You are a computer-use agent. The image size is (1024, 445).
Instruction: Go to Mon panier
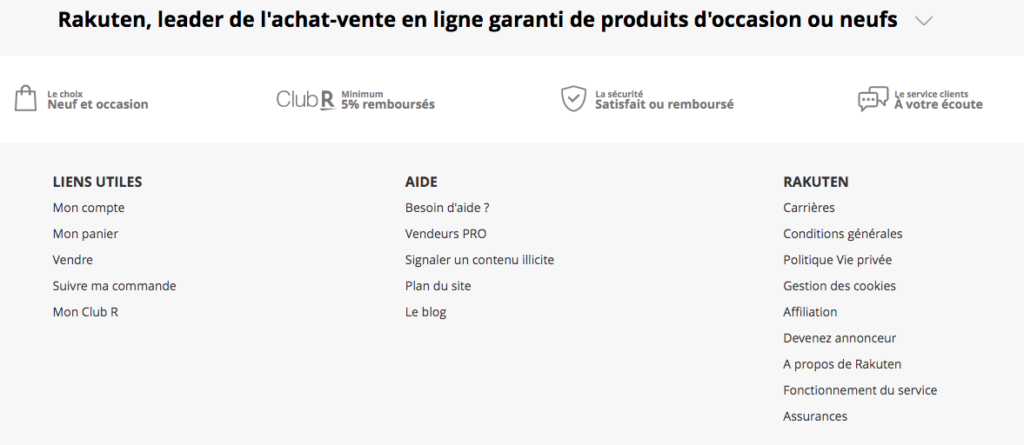pos(86,234)
